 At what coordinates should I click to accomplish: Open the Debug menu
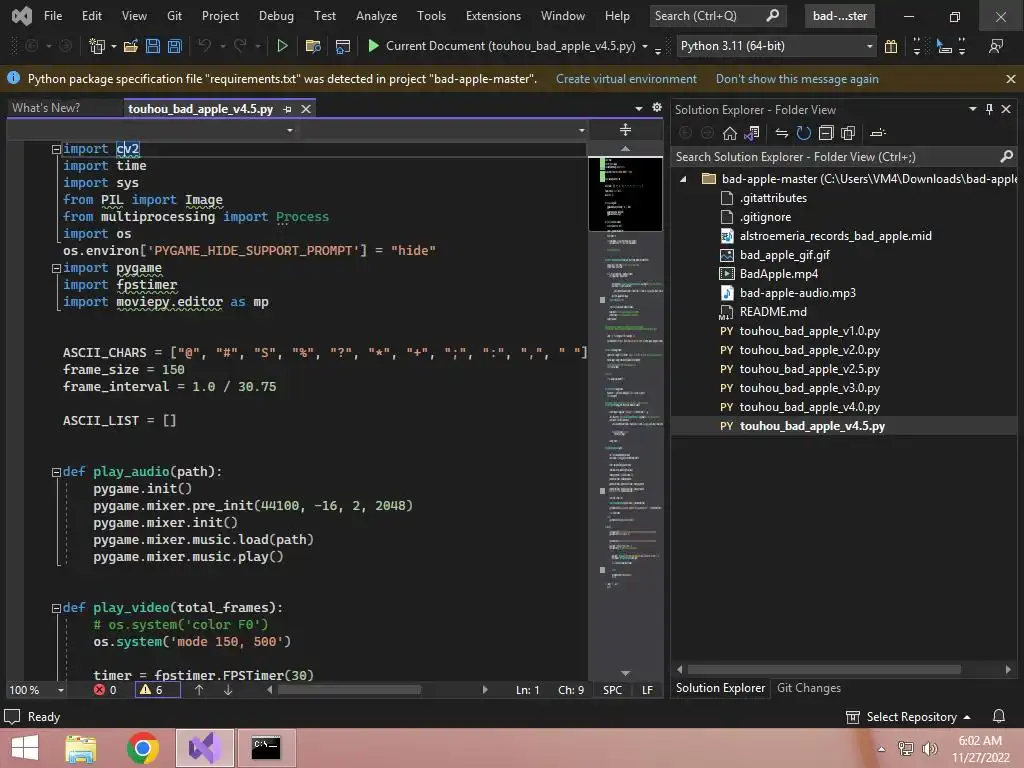tap(276, 16)
